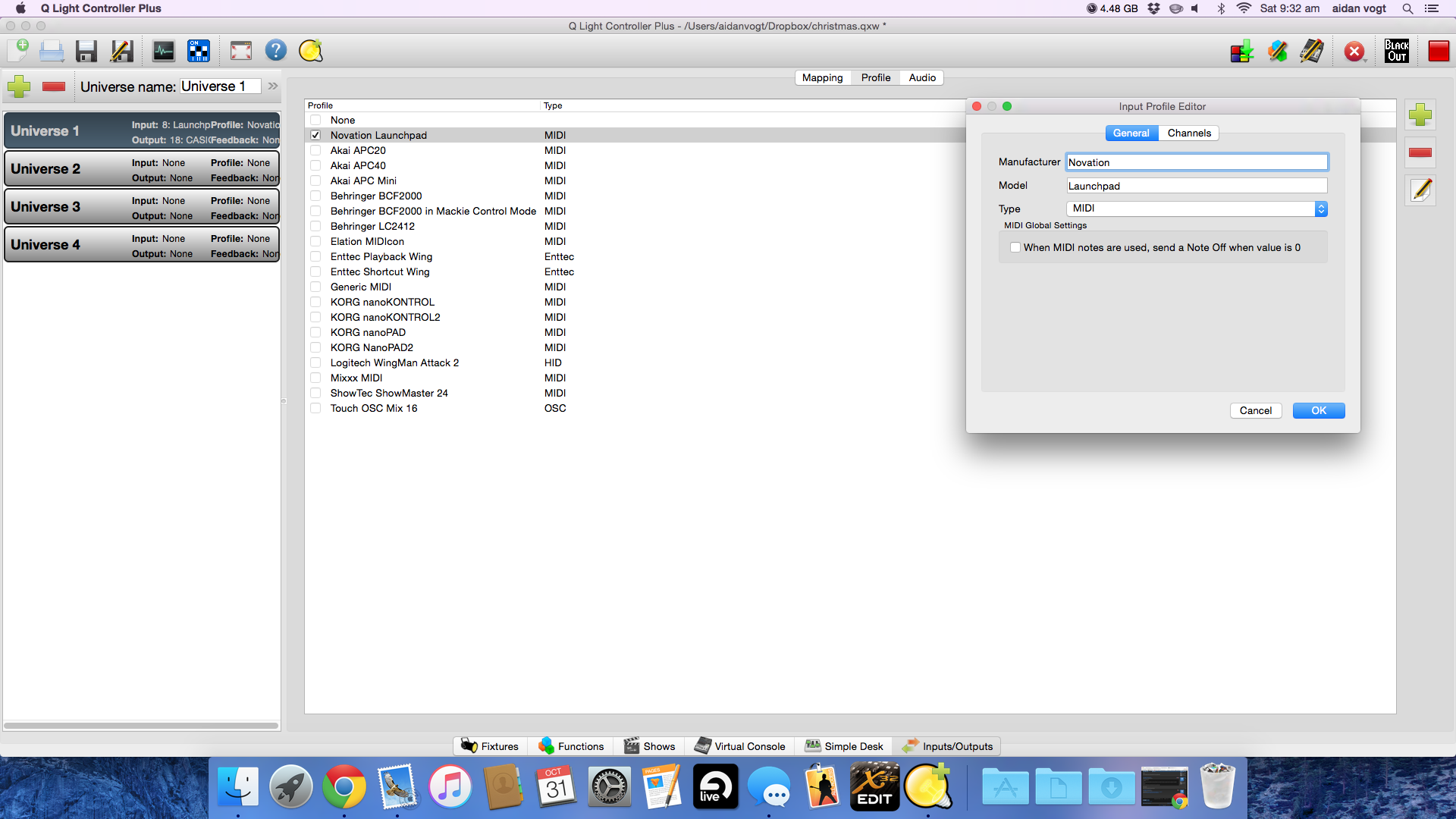
Task: Uncheck the Novation Launchpad profile
Action: 315,135
